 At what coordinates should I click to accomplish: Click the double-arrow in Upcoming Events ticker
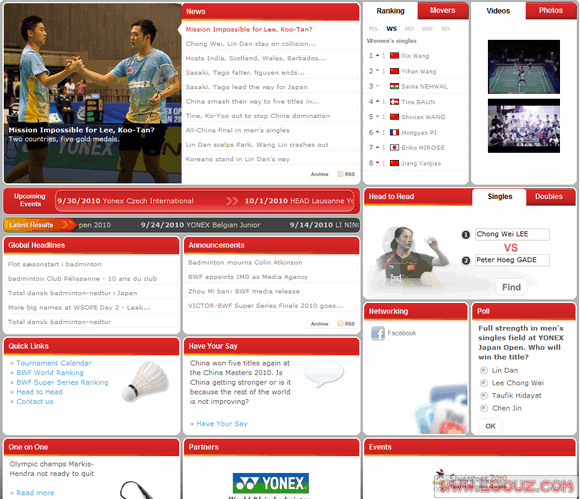(232, 201)
